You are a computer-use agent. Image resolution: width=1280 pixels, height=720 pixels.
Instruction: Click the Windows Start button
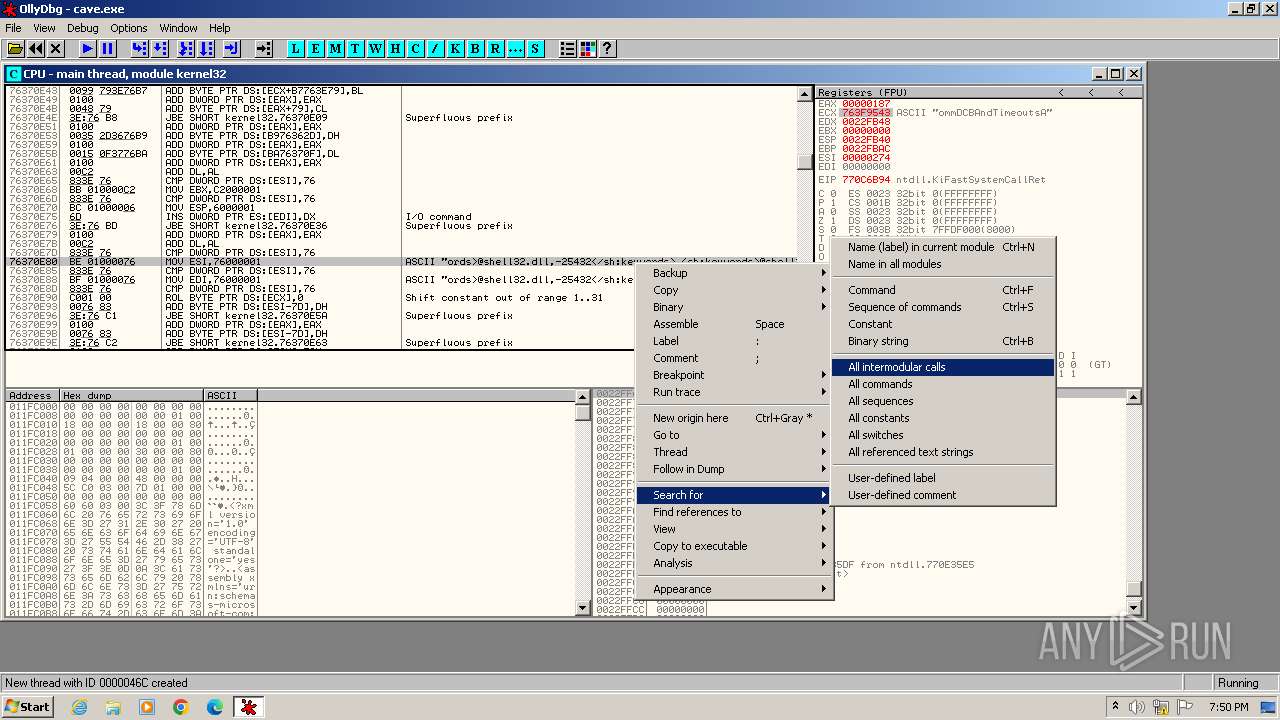point(28,707)
